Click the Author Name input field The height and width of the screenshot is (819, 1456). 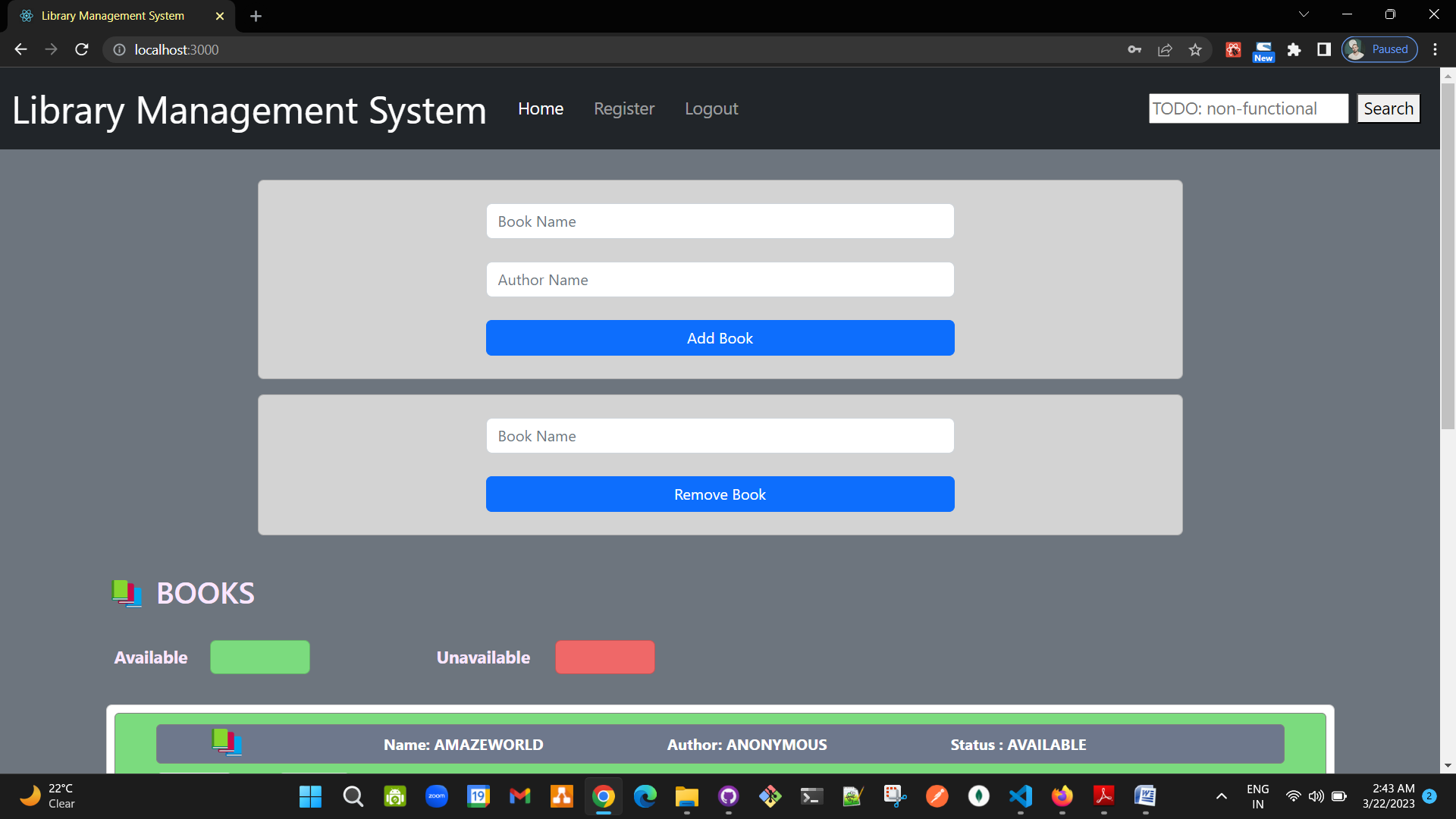click(x=720, y=279)
